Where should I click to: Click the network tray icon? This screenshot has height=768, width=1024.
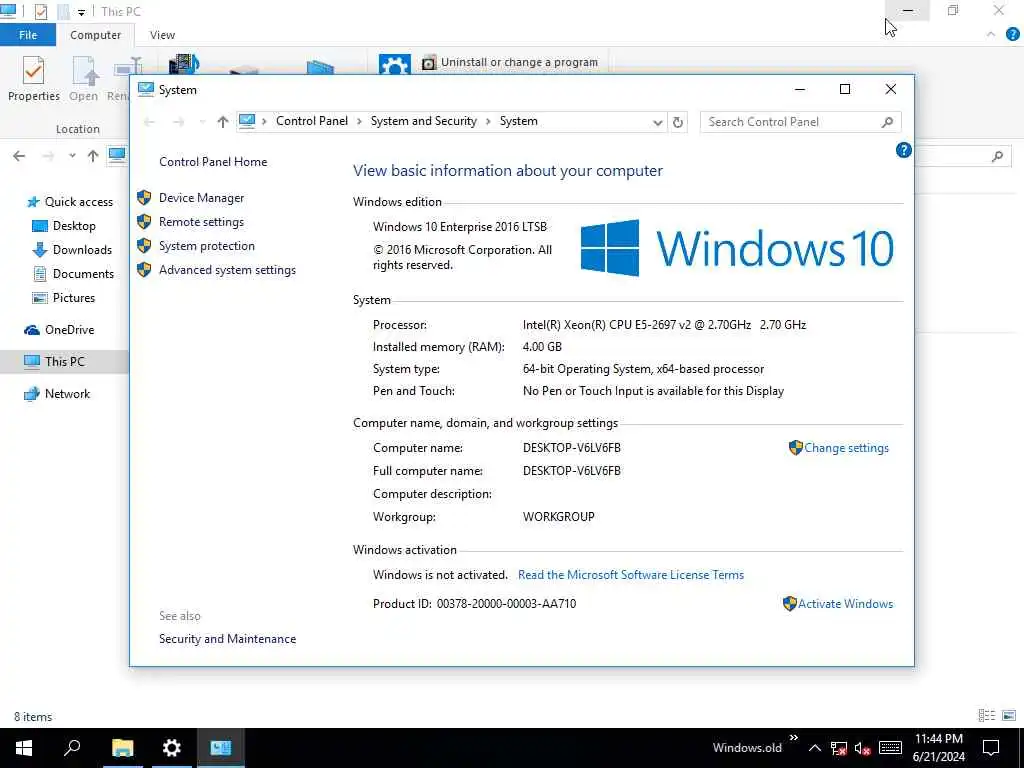[x=839, y=748]
